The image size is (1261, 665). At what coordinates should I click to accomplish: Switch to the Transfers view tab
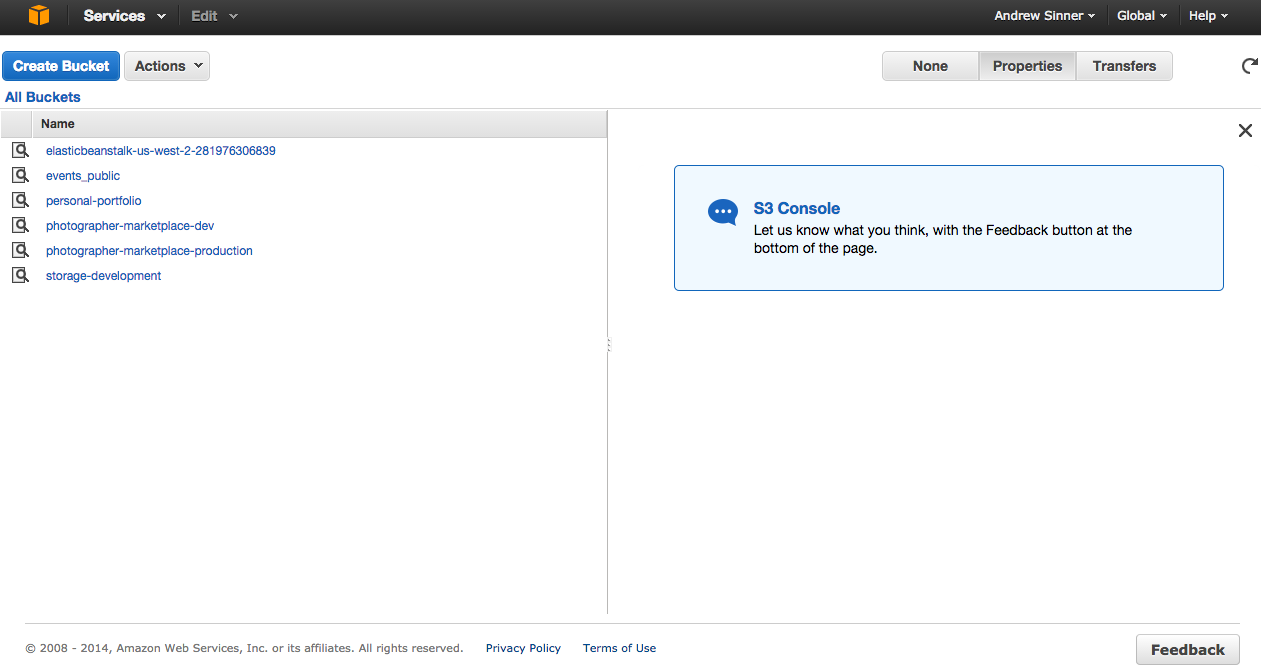(x=1124, y=66)
